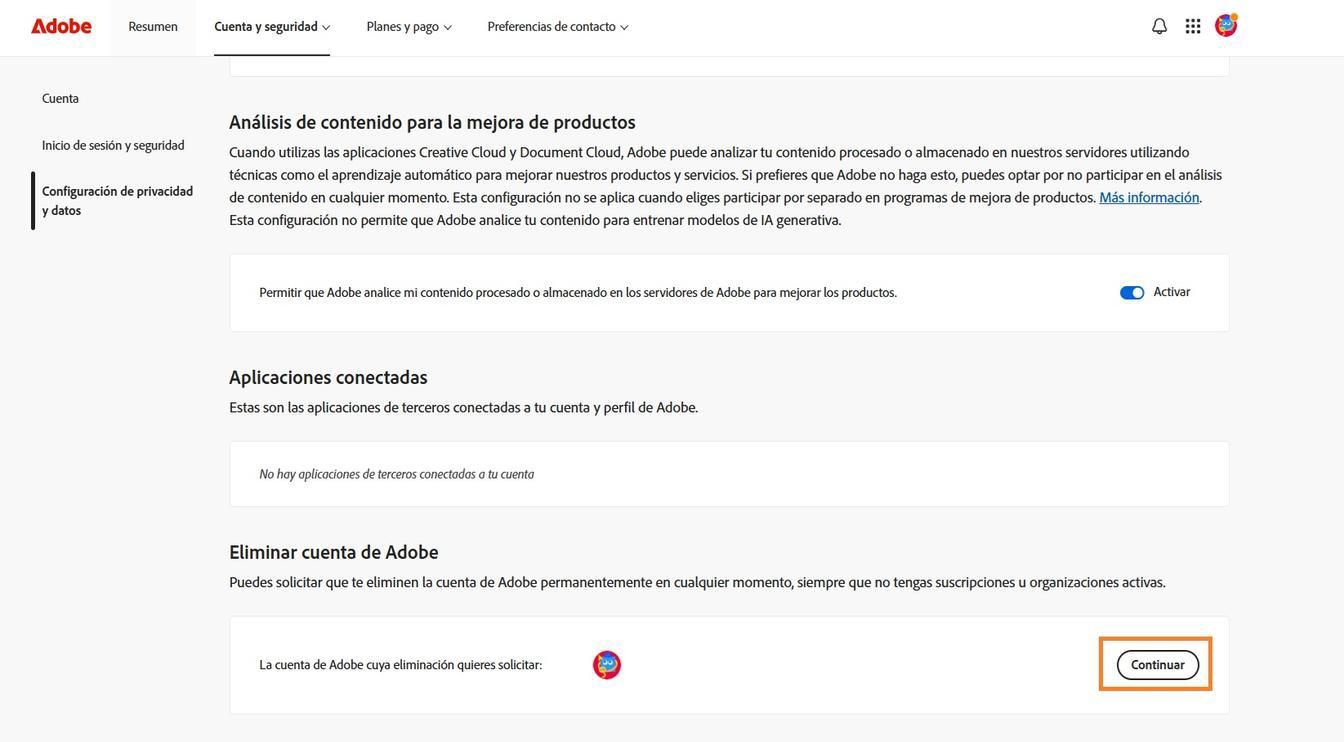Click the account avatar in Eliminar cuenta row
The image size is (1344, 742).
[x=607, y=665]
